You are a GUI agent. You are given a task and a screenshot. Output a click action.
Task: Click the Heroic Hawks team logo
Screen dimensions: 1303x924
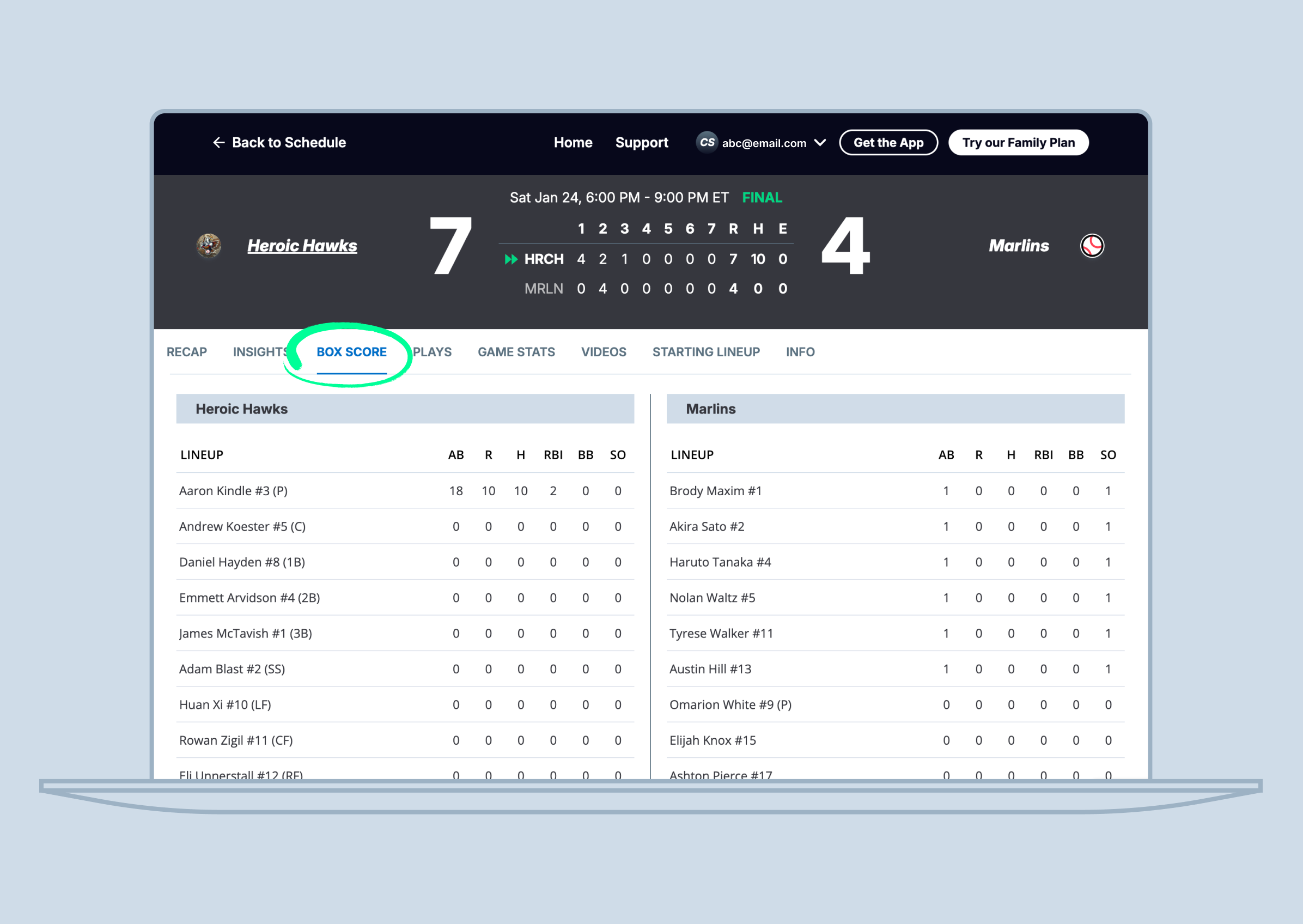[x=209, y=246]
